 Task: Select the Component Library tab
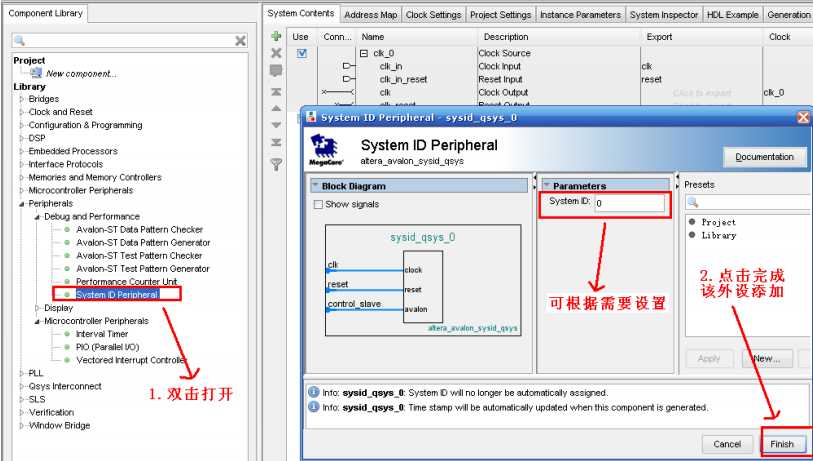click(x=46, y=13)
